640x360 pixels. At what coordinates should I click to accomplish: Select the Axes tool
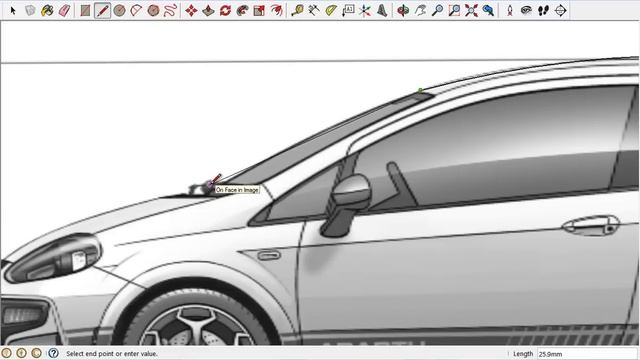coord(365,11)
